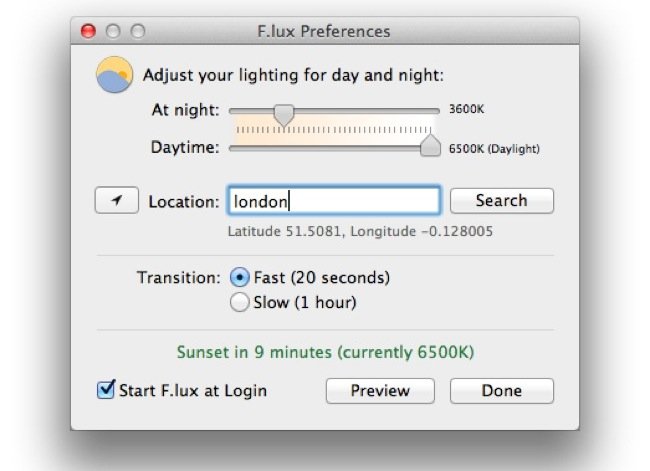Select the Fast (20 seconds) transition
Screen dimensions: 650x471
(x=240, y=277)
